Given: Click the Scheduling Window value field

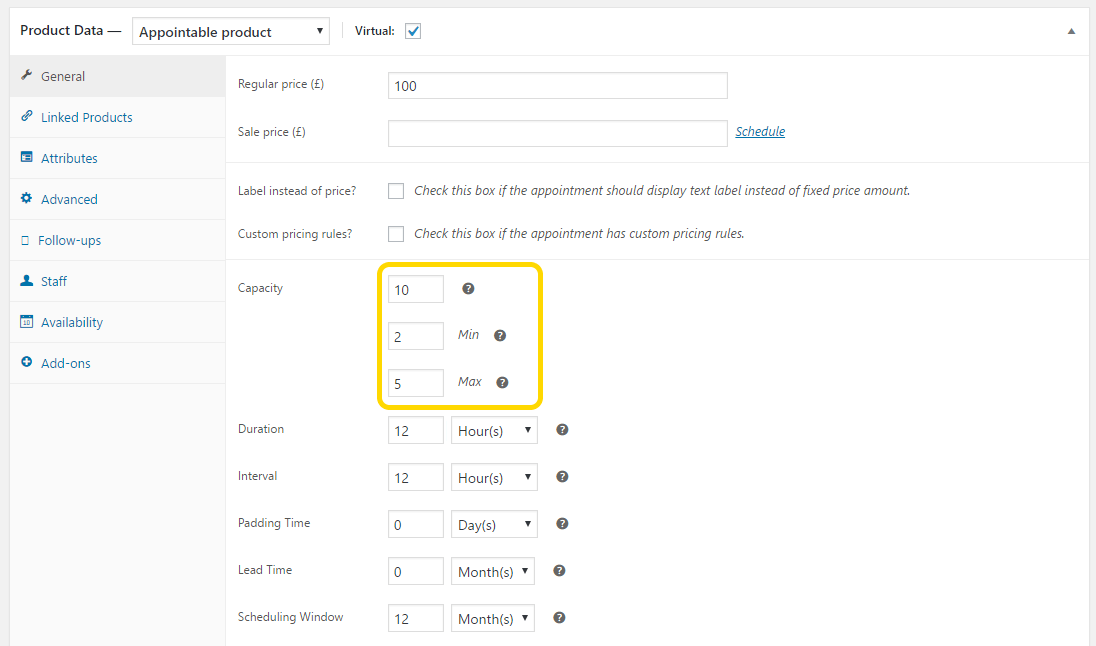Looking at the screenshot, I should click(416, 618).
